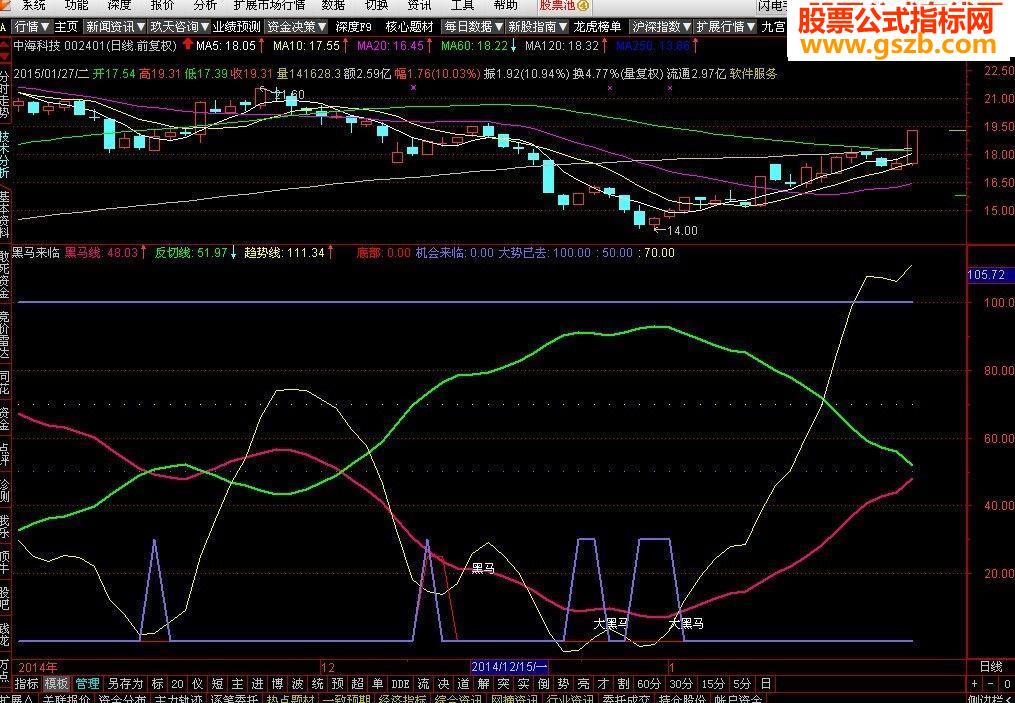1015x703 pixels.
Task: Click the 20 indicator shortcut
Action: 177,684
